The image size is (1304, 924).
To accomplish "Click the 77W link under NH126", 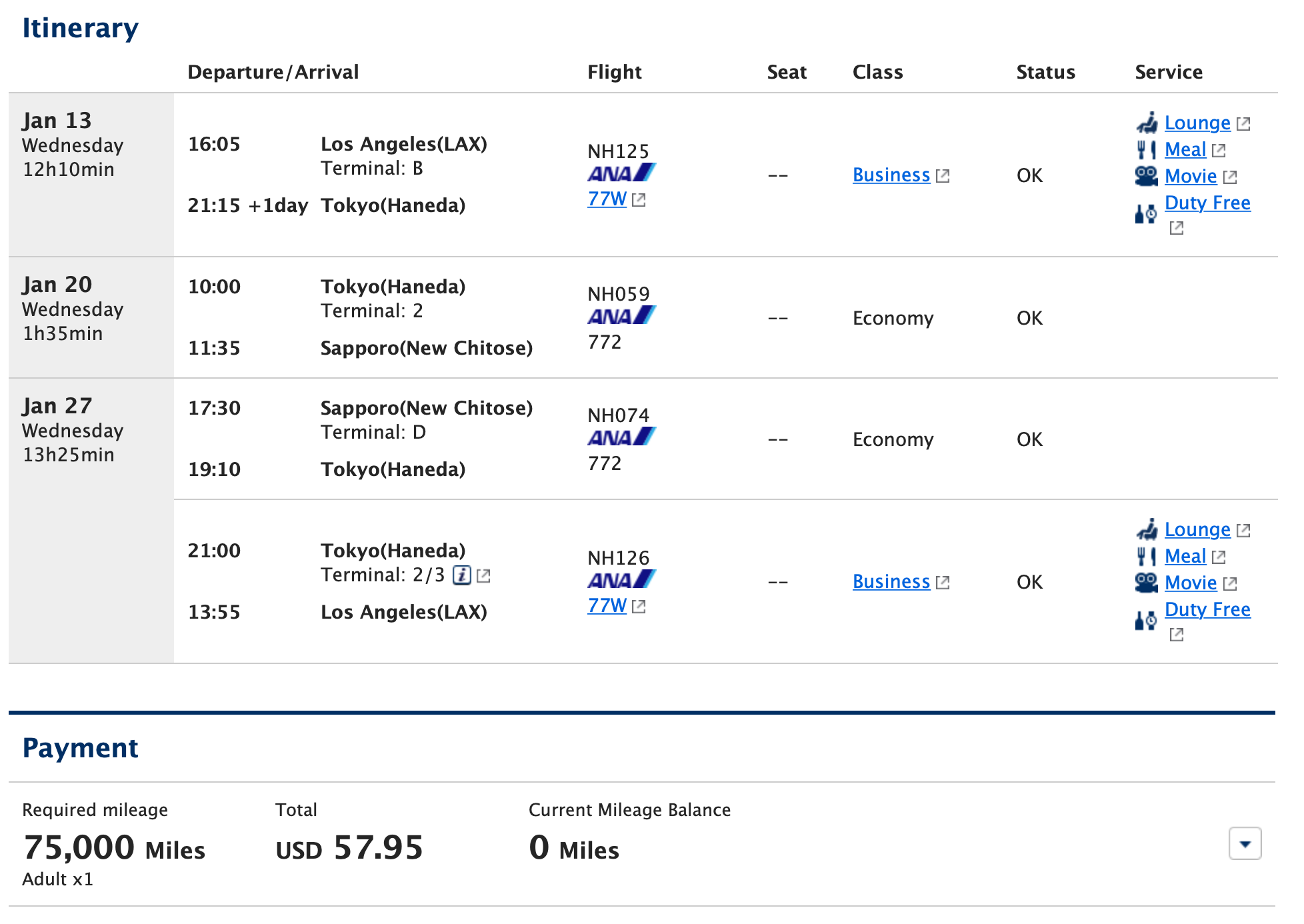I will pos(607,605).
